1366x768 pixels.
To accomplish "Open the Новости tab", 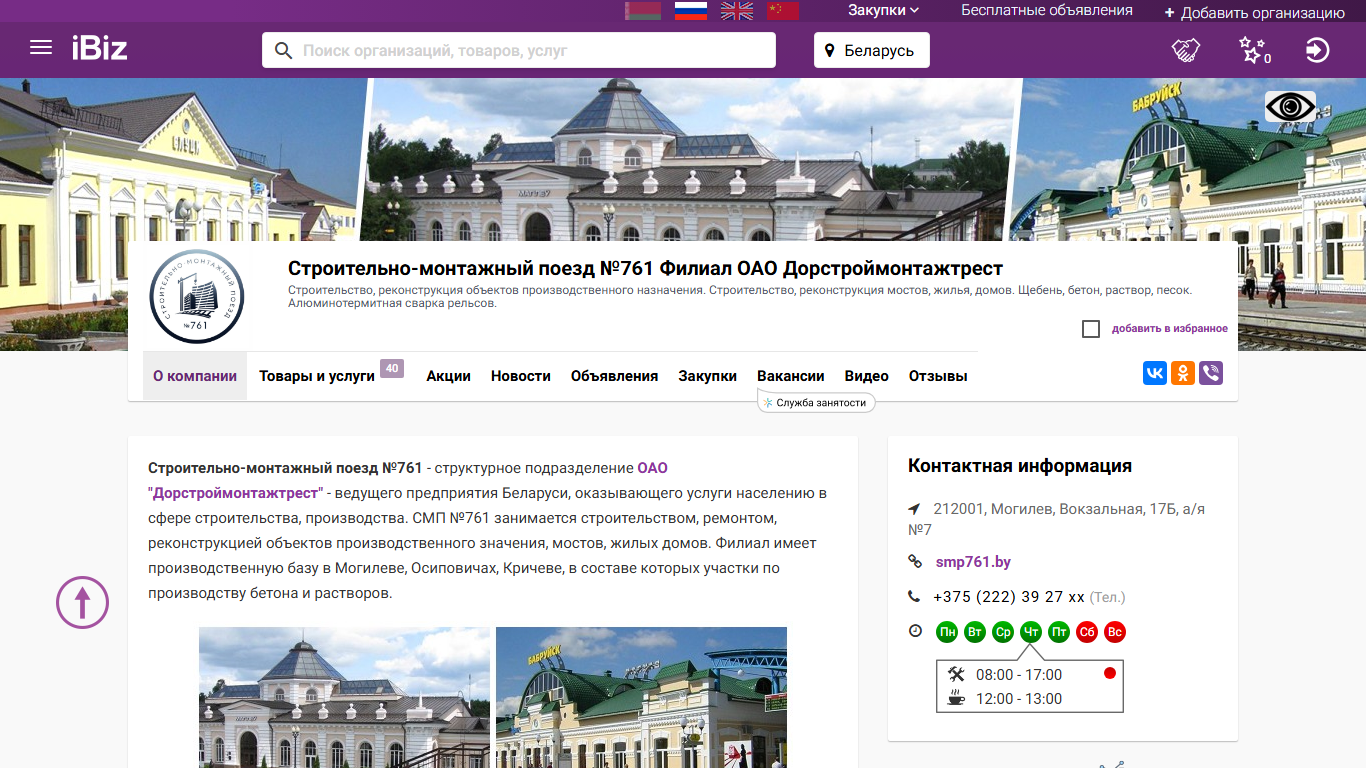I will pos(521,376).
